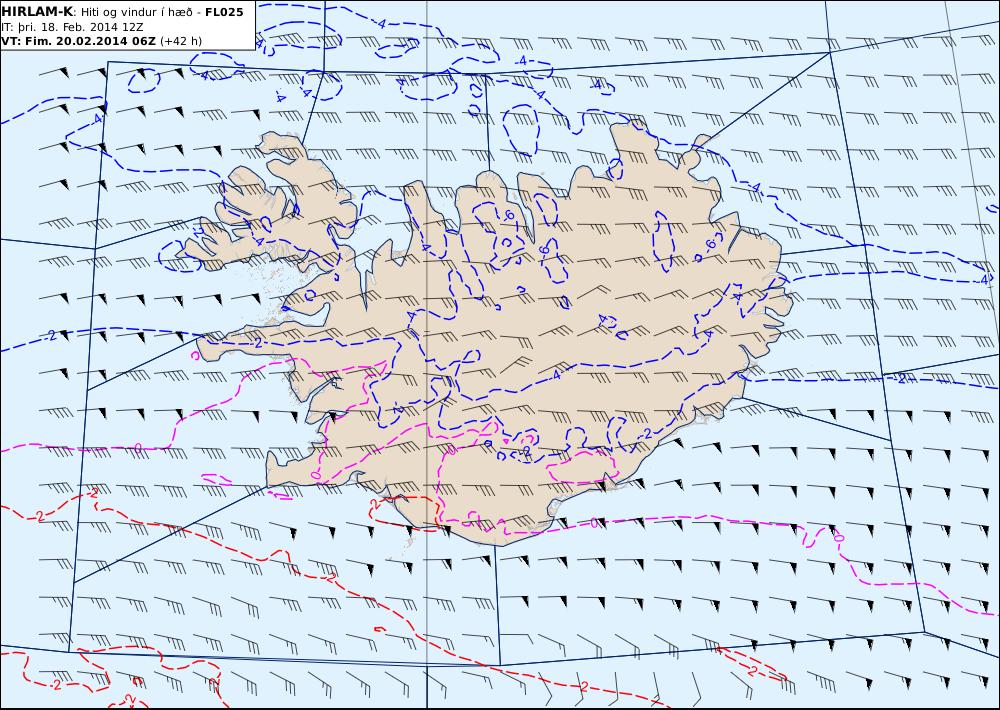
Task: Click the "HIRLAM-K" model name in the title box
Action: click(37, 12)
